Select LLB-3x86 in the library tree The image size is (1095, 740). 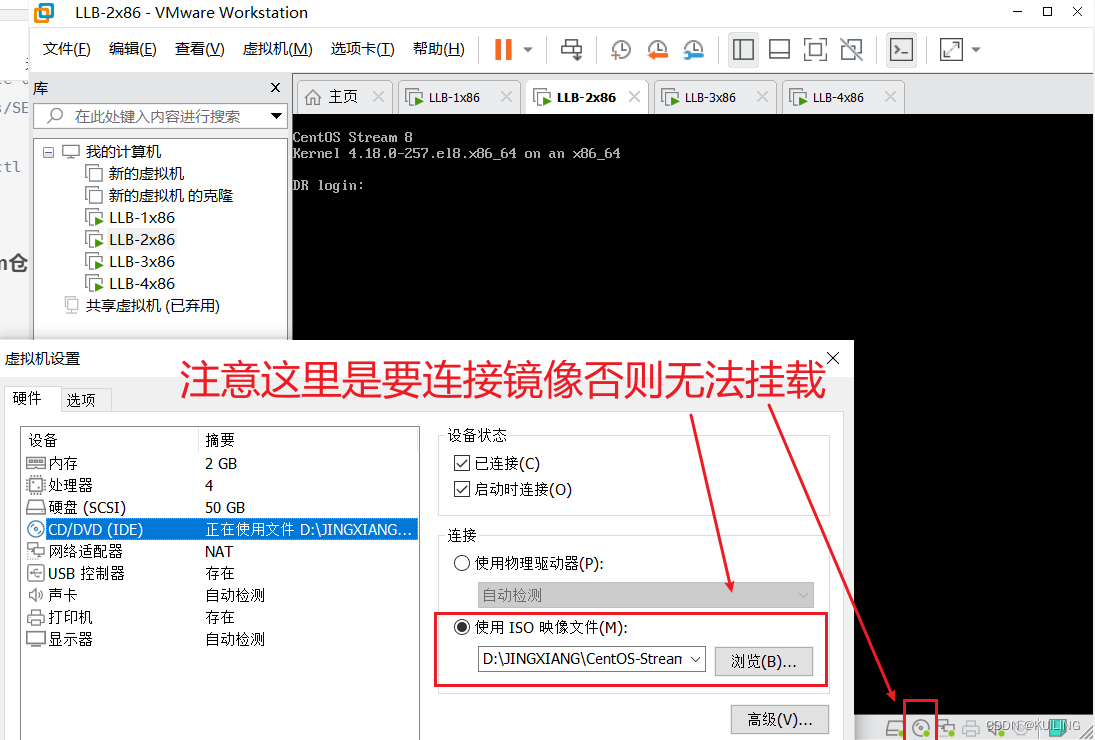[142, 262]
